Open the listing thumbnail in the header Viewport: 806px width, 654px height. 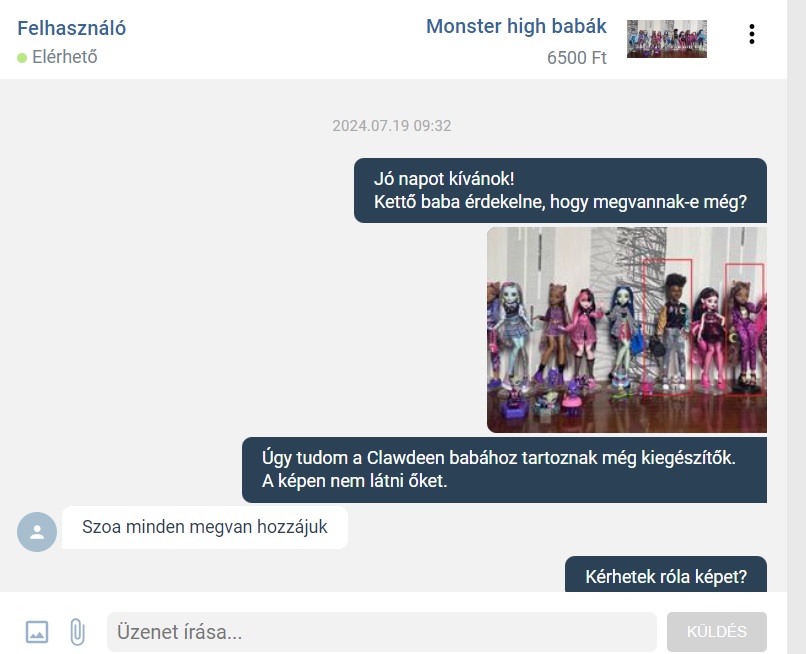667,39
